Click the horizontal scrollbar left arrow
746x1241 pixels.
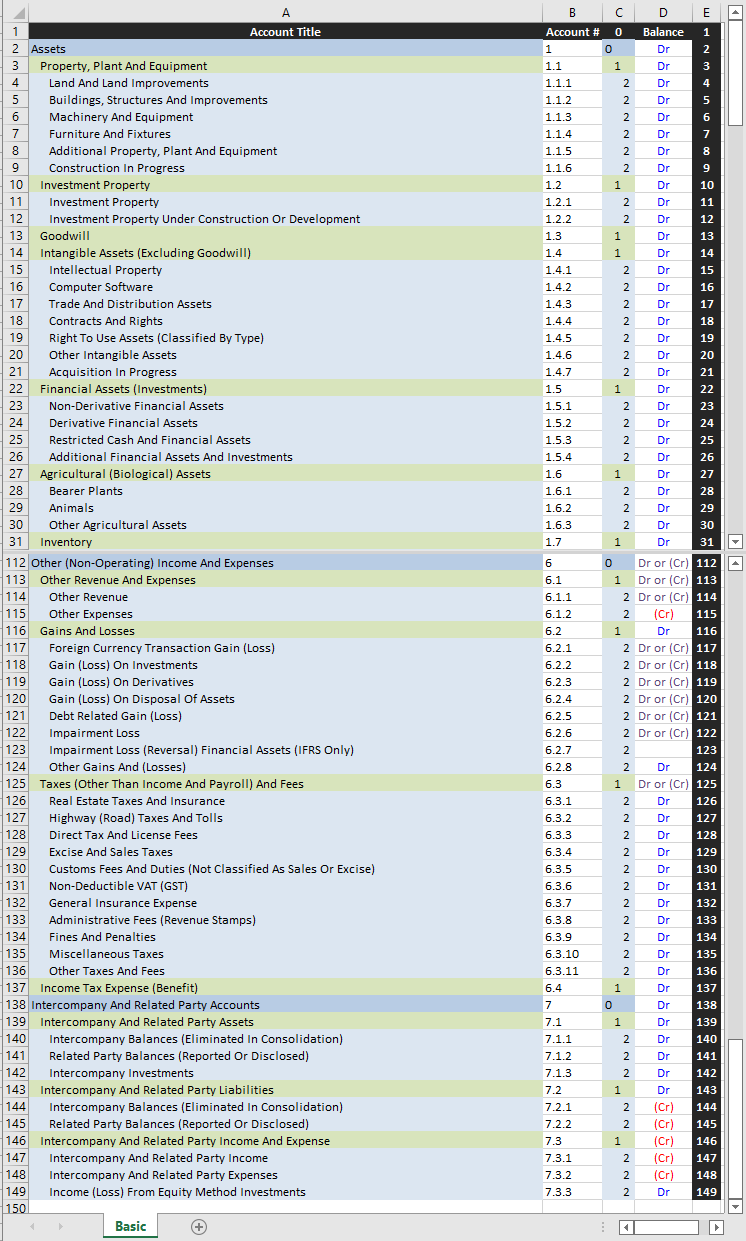[626, 1227]
